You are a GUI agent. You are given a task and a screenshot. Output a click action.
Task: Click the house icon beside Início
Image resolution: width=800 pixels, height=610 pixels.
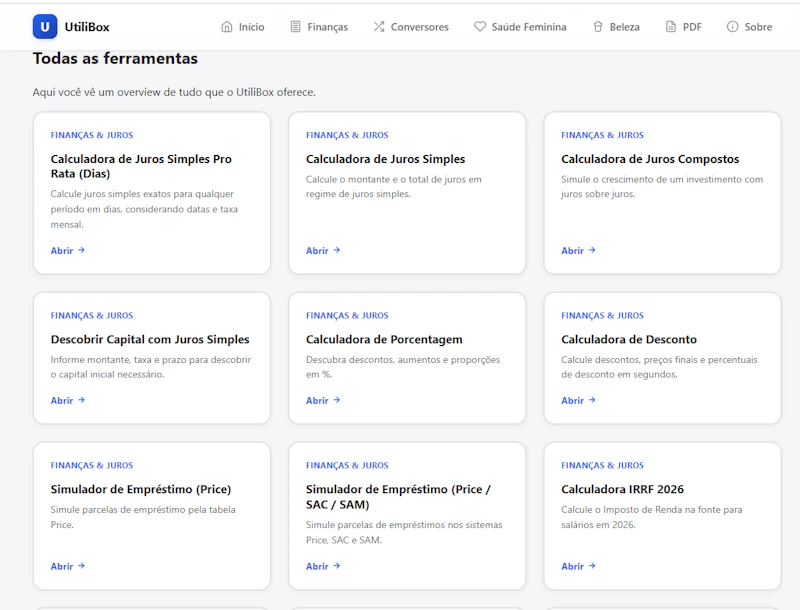(x=227, y=27)
